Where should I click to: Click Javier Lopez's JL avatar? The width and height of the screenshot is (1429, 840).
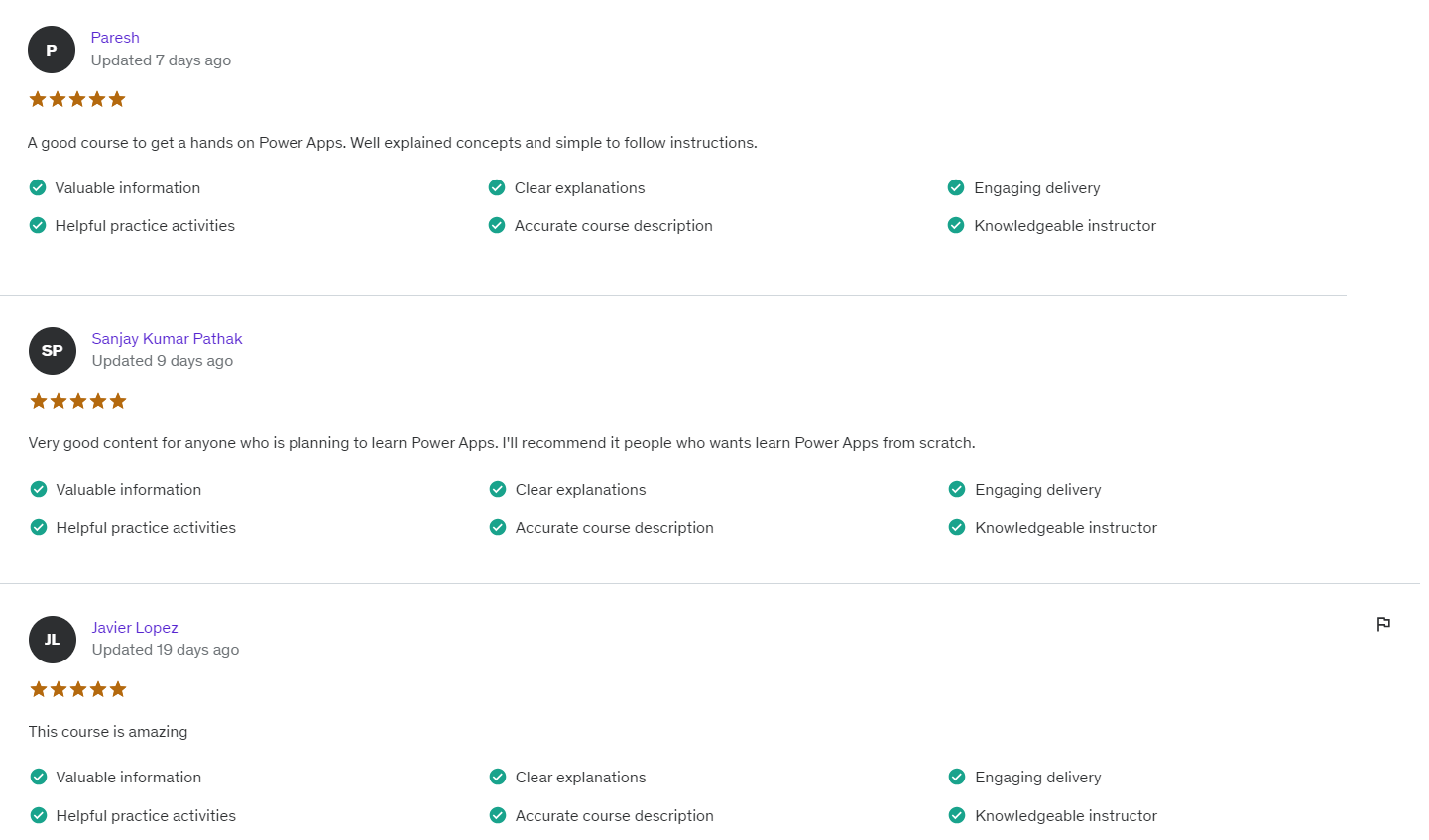(x=53, y=640)
